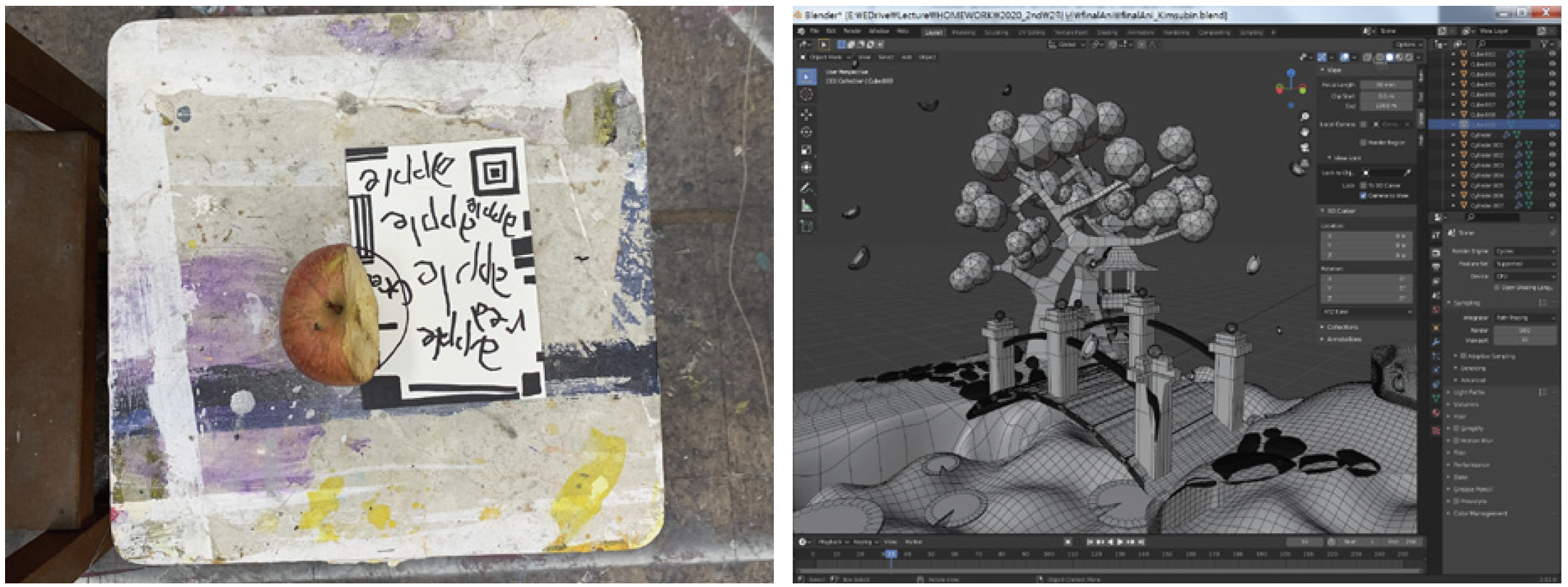Open the Material properties tab
Viewport: 1568px width, 587px height.
click(x=1435, y=413)
